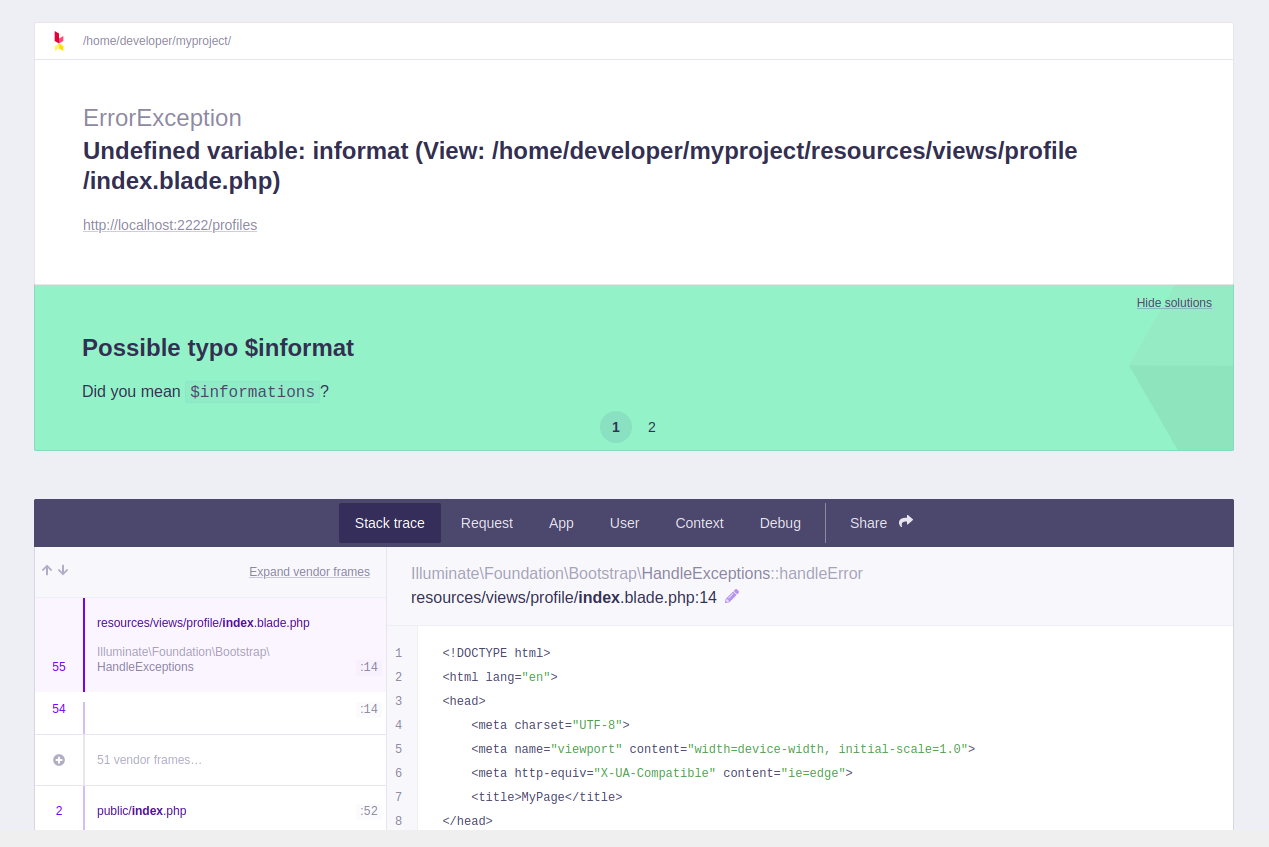Click line number 3 in gutter
Viewport: 1269px width, 847px height.
coord(398,701)
